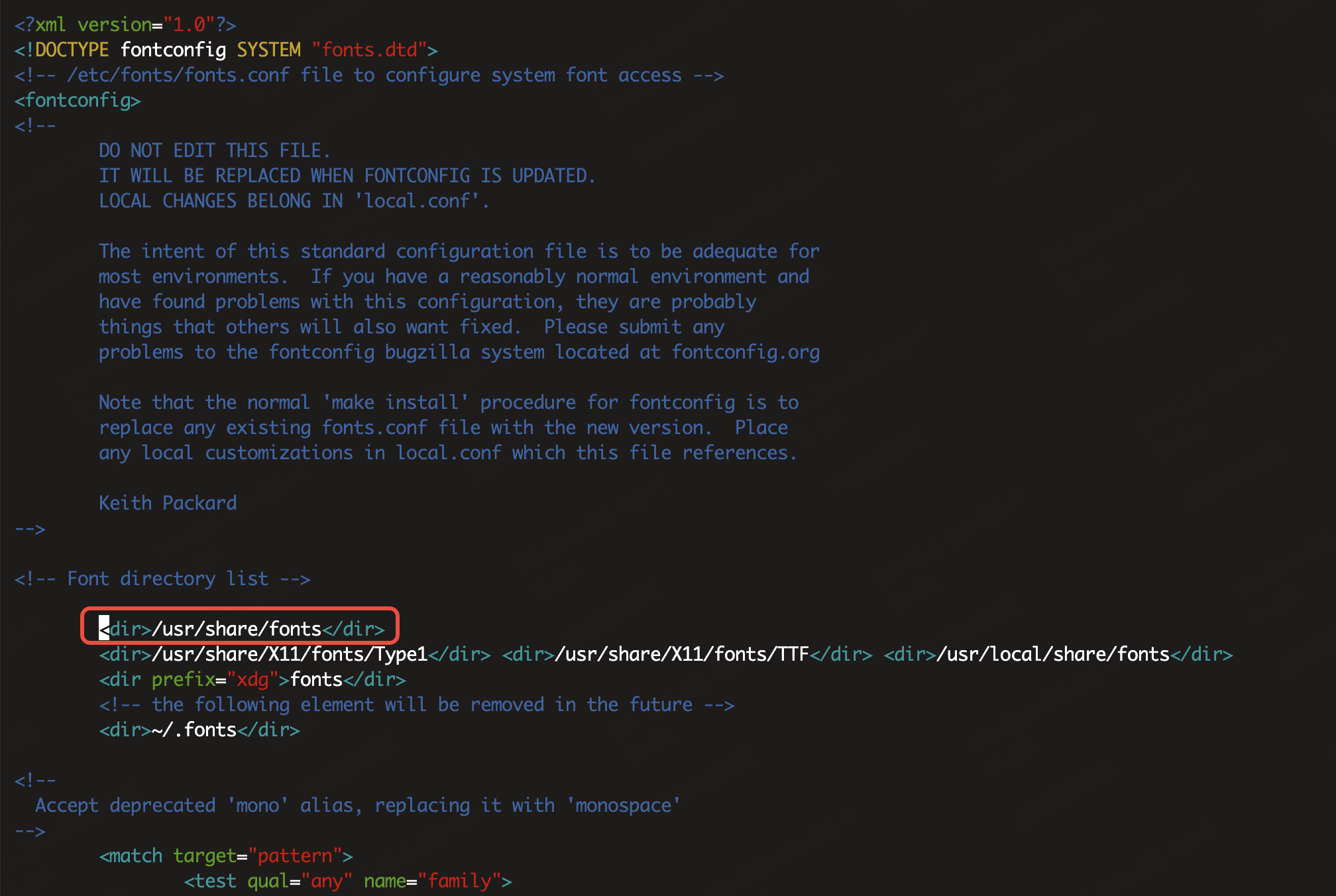Click 'local.conf' in the uppercase warning
Viewport: 1336px width, 896px height.
pos(417,201)
